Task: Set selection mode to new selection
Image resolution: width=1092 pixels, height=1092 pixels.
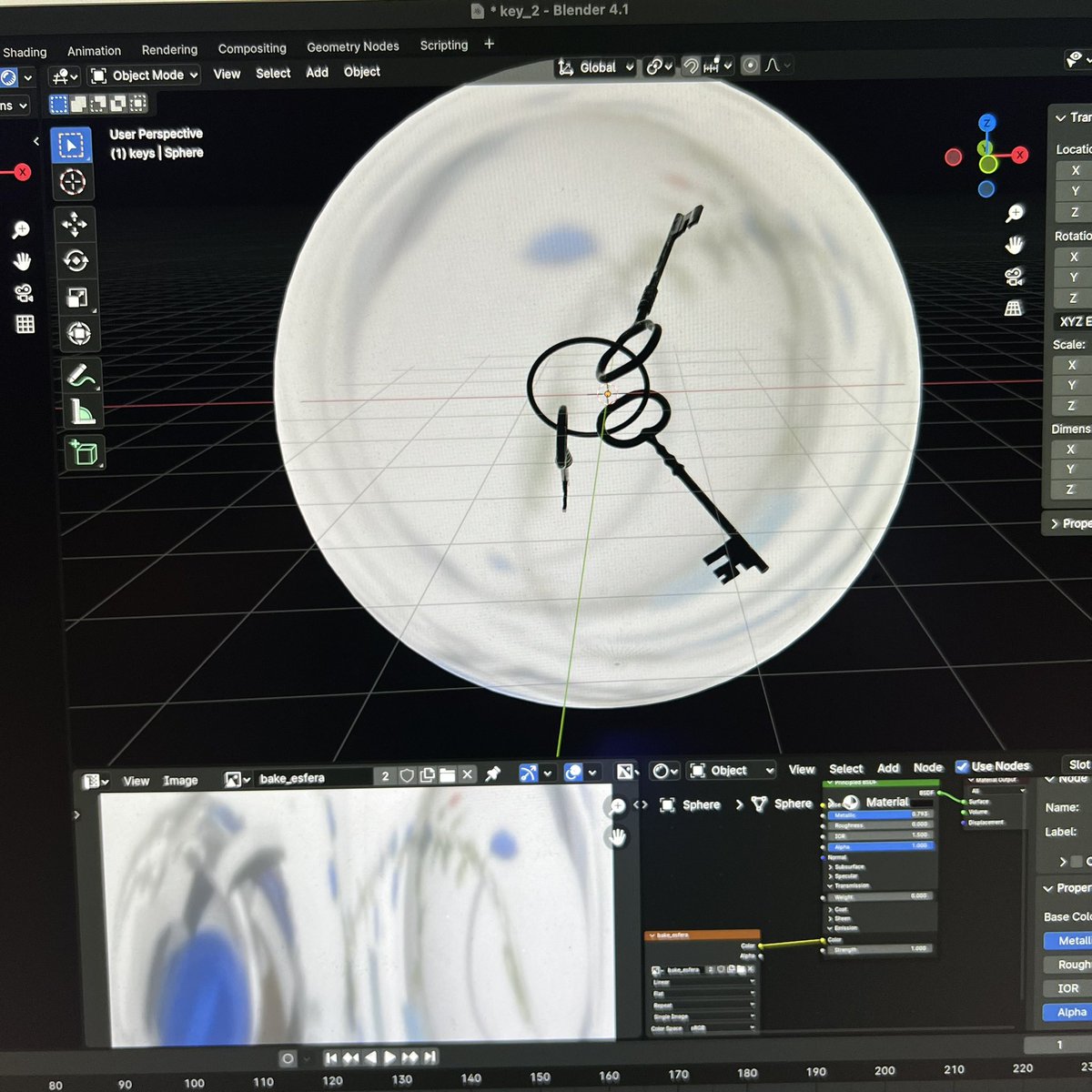Action: pos(59,104)
